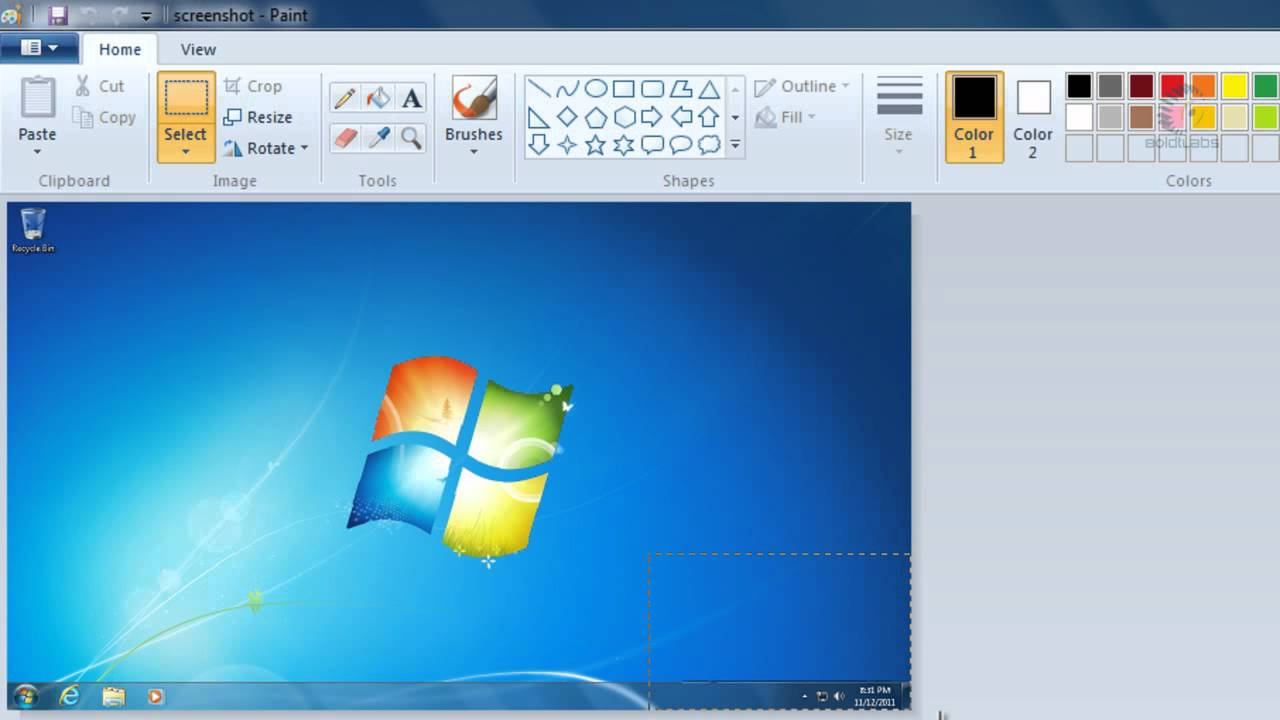
Task: Switch to the Home tab
Action: (120, 49)
